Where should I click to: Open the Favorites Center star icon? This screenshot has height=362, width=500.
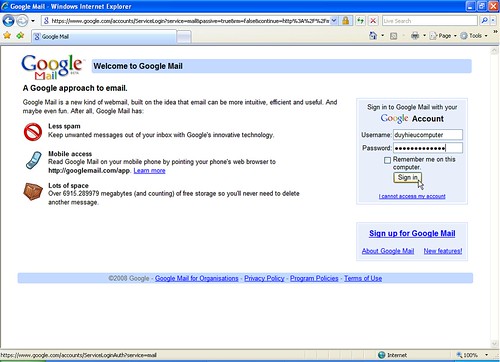pyautogui.click(x=7, y=35)
